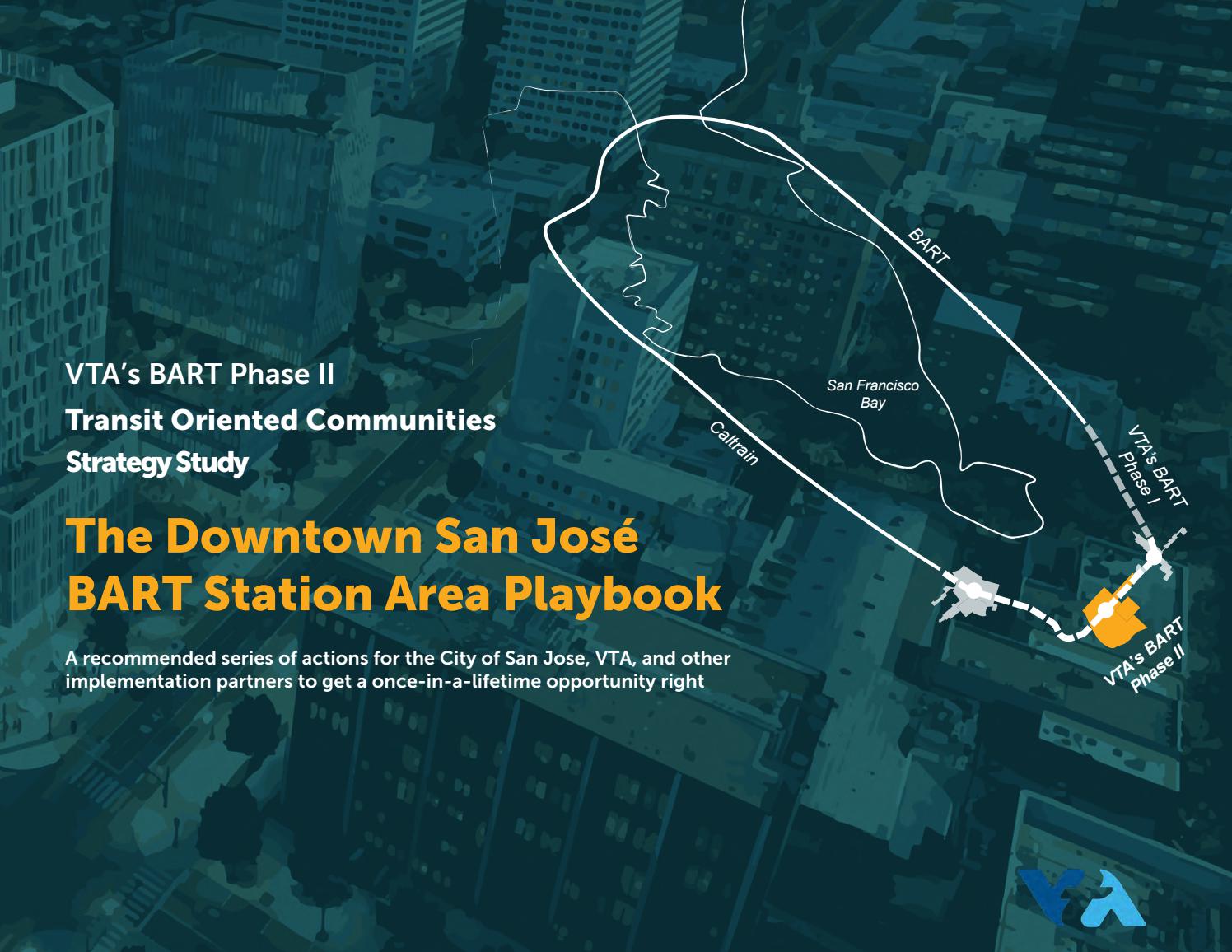Click the gray Caltrain station interchange icon
Image resolution: width=1232 pixels, height=952 pixels.
[974, 590]
